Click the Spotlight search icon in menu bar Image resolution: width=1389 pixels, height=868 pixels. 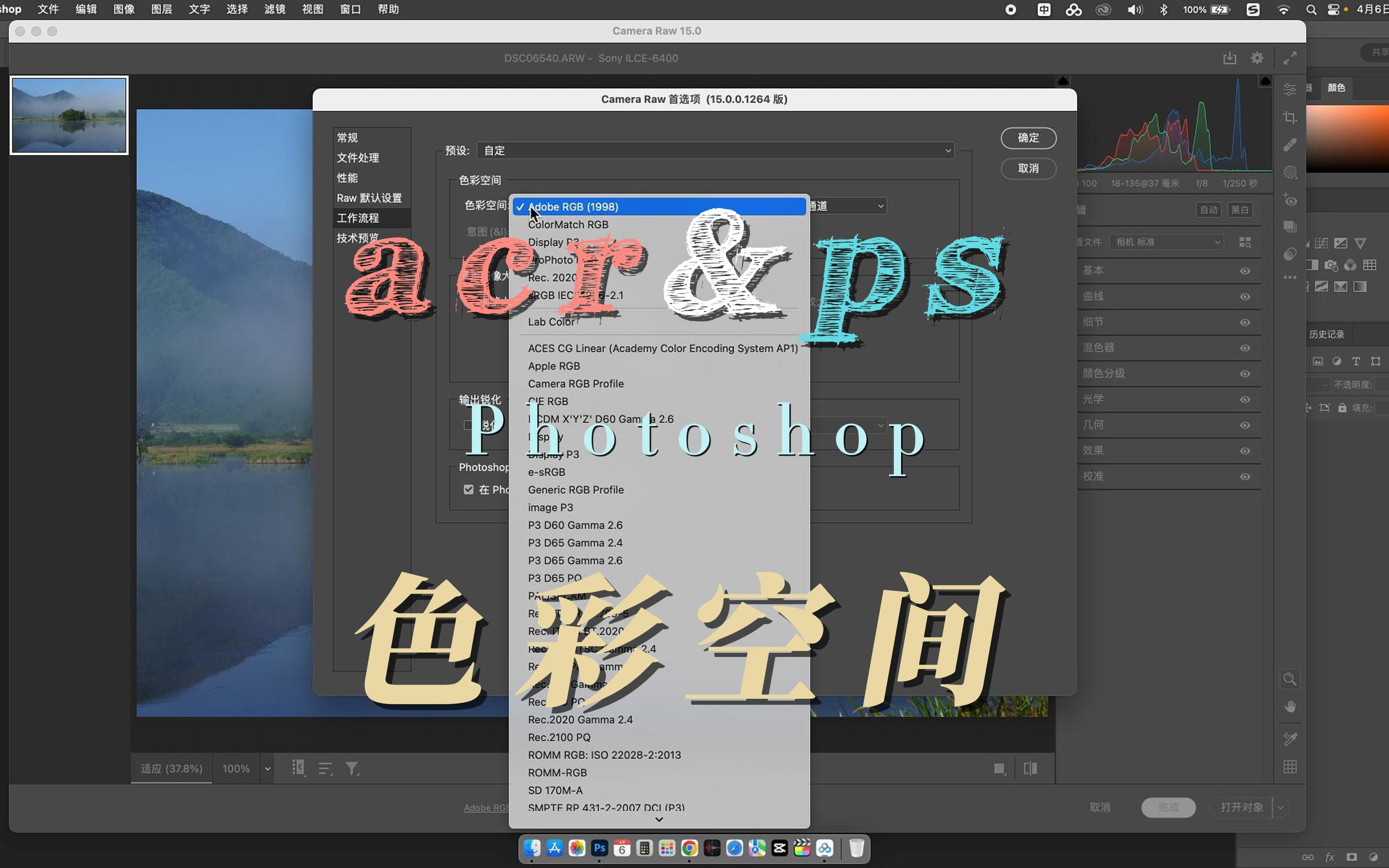[x=1311, y=10]
